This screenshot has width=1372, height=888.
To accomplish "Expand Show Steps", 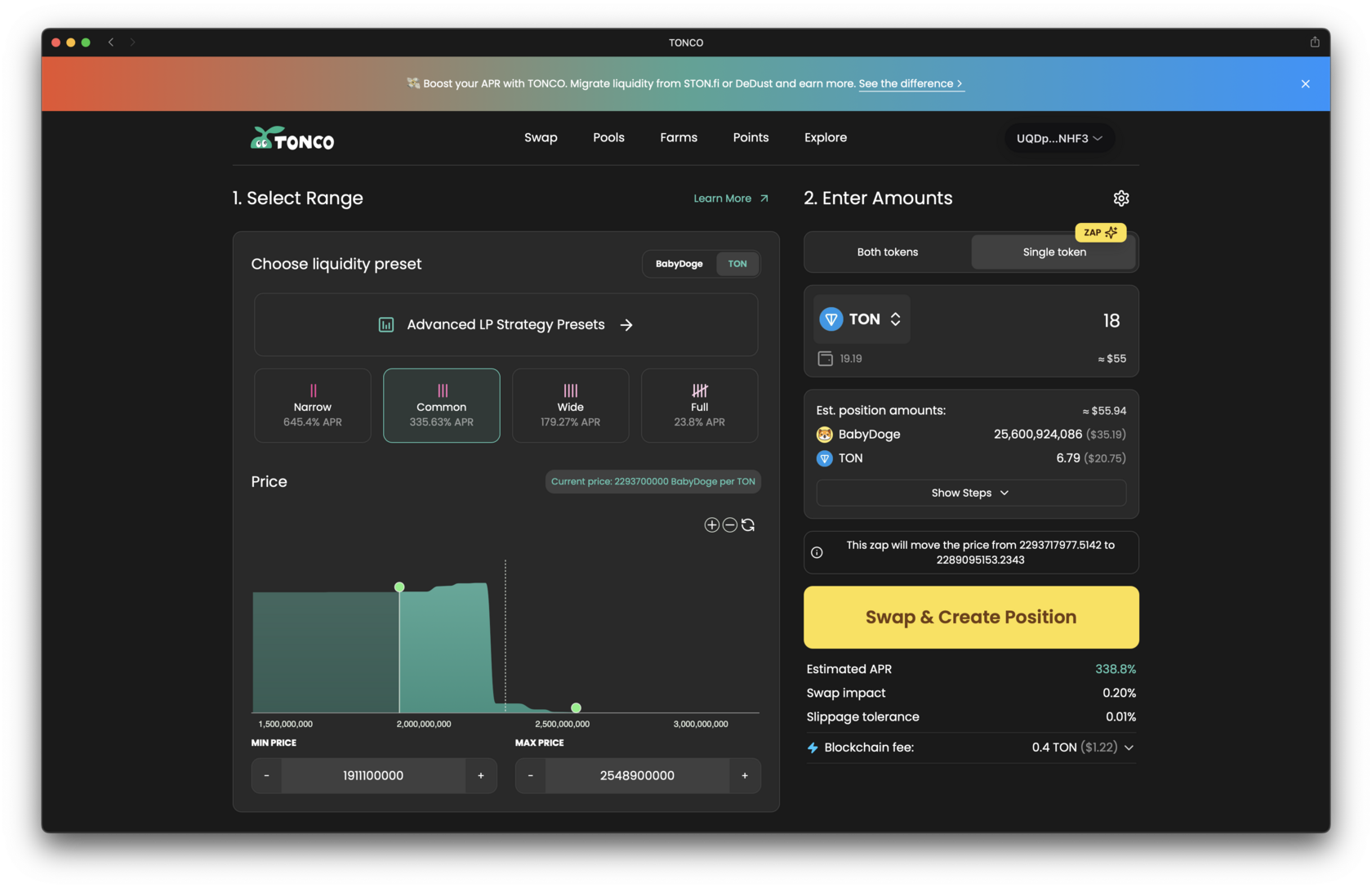I will (971, 493).
